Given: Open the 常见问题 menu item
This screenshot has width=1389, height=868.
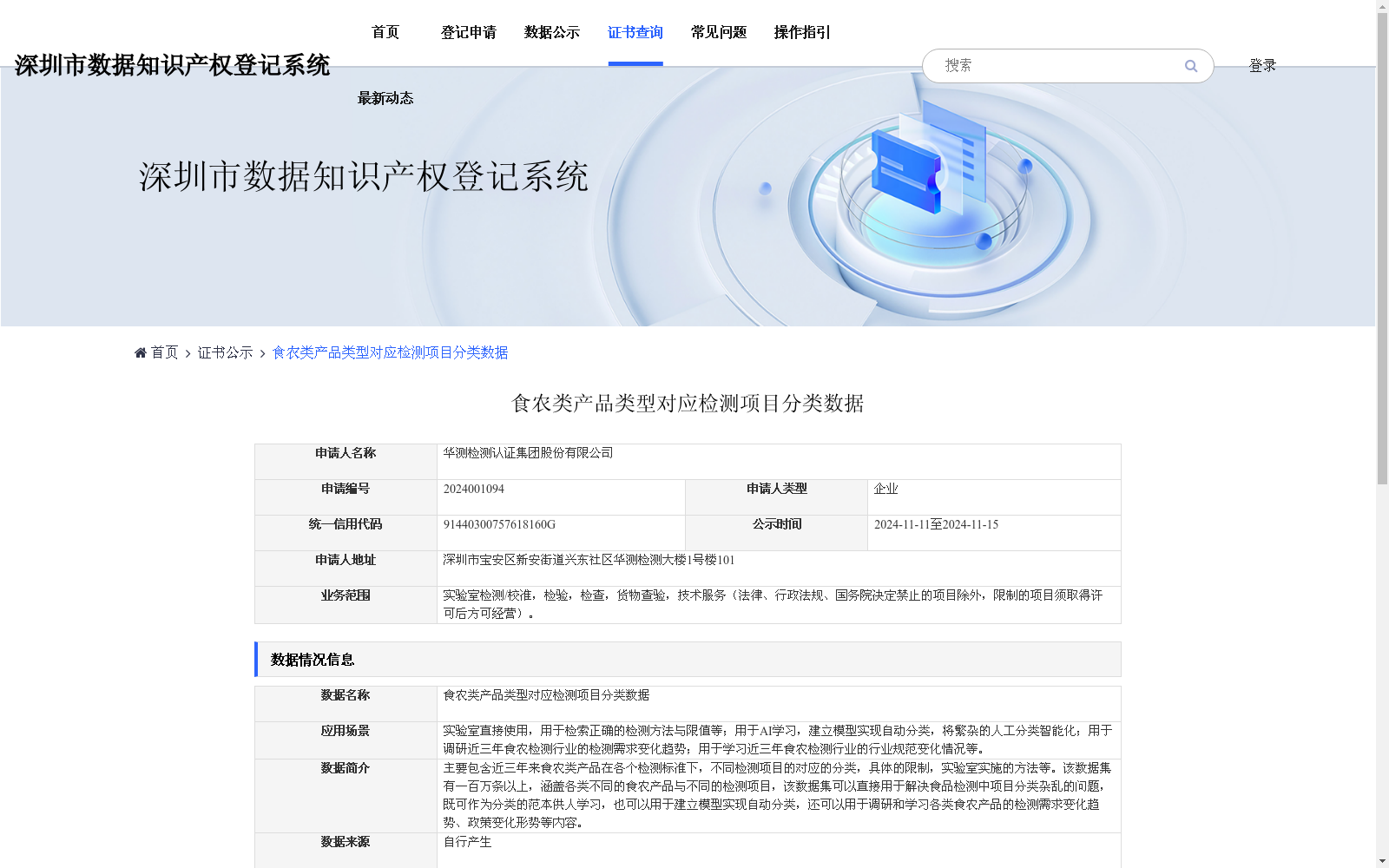Looking at the screenshot, I should 719,33.
